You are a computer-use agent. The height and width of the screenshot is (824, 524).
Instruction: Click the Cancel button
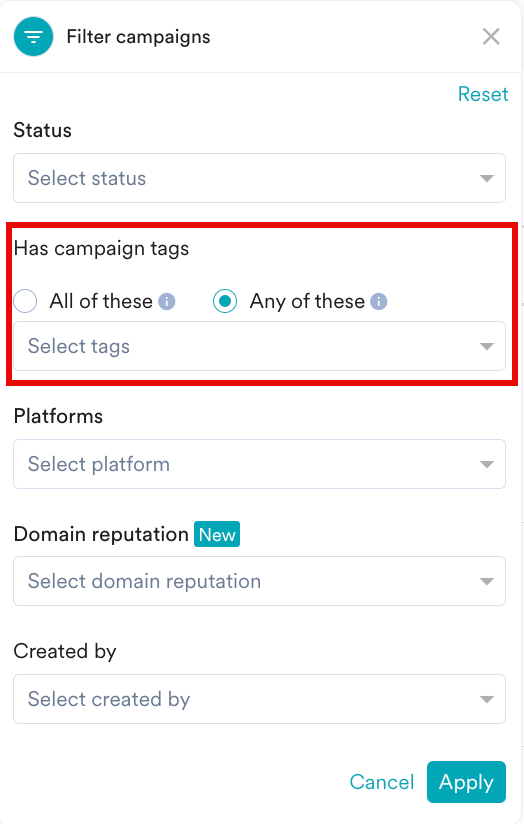tap(382, 782)
